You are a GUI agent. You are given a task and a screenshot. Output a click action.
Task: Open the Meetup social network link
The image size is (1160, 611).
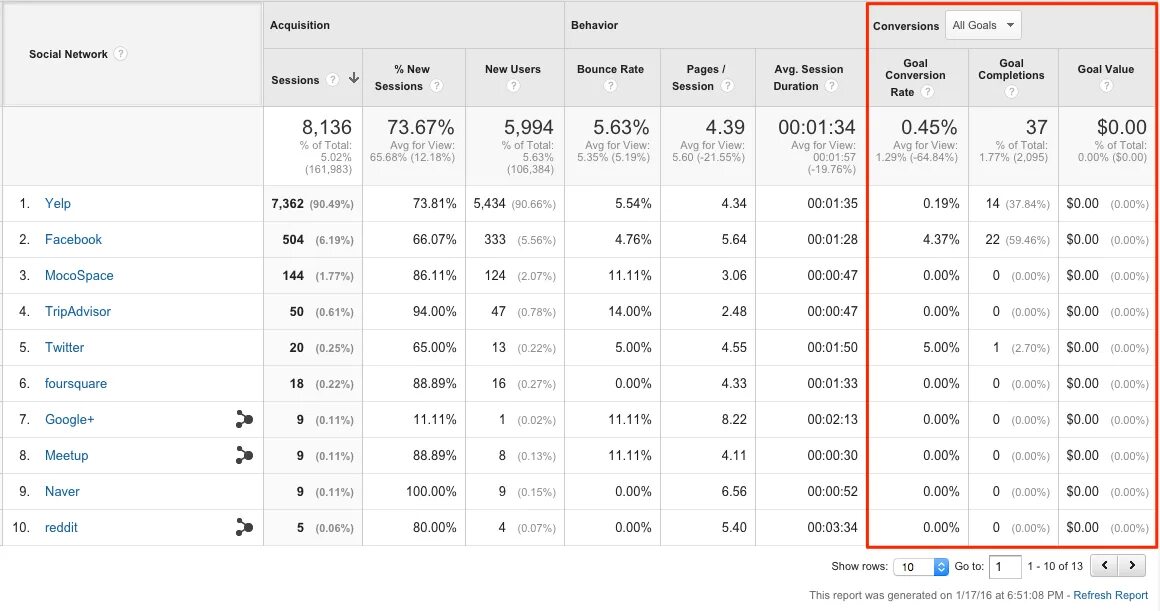tap(67, 456)
